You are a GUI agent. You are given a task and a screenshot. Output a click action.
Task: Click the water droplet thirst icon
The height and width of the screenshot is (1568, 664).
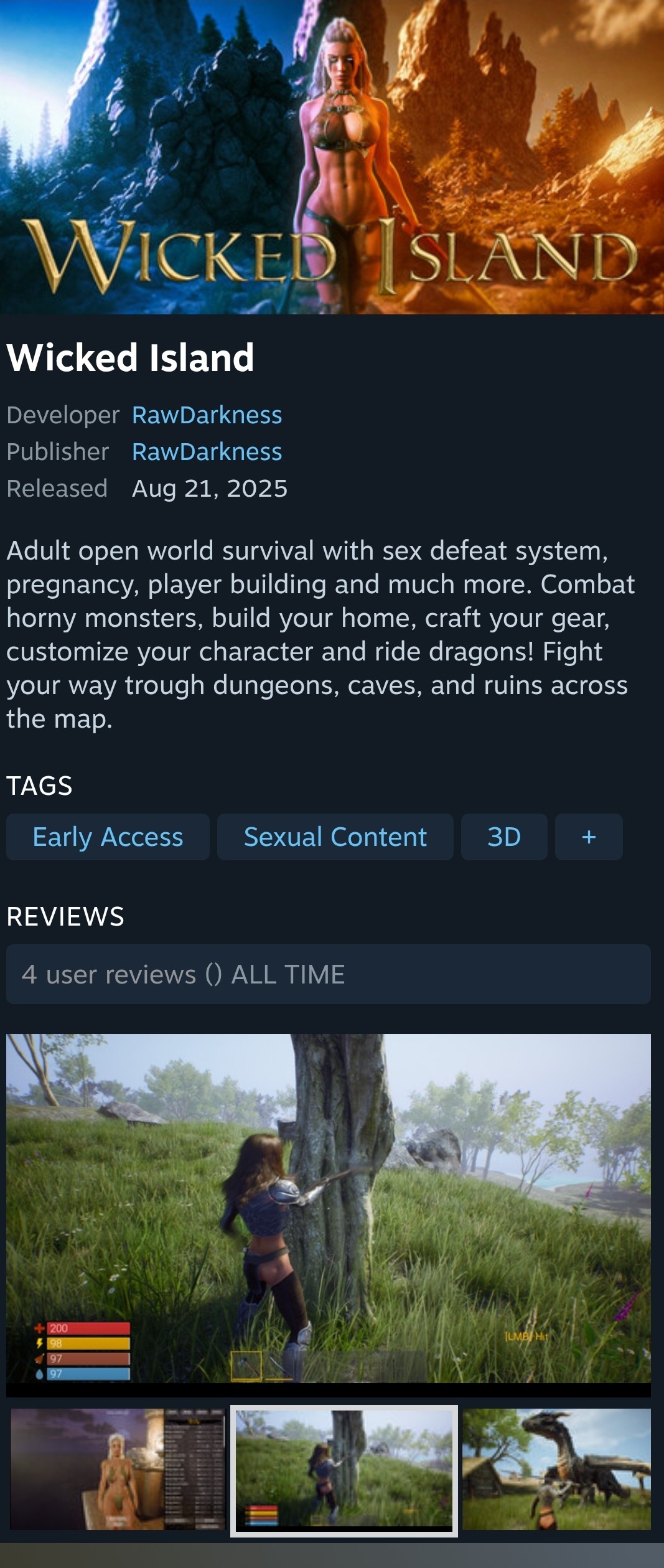pyautogui.click(x=39, y=1373)
